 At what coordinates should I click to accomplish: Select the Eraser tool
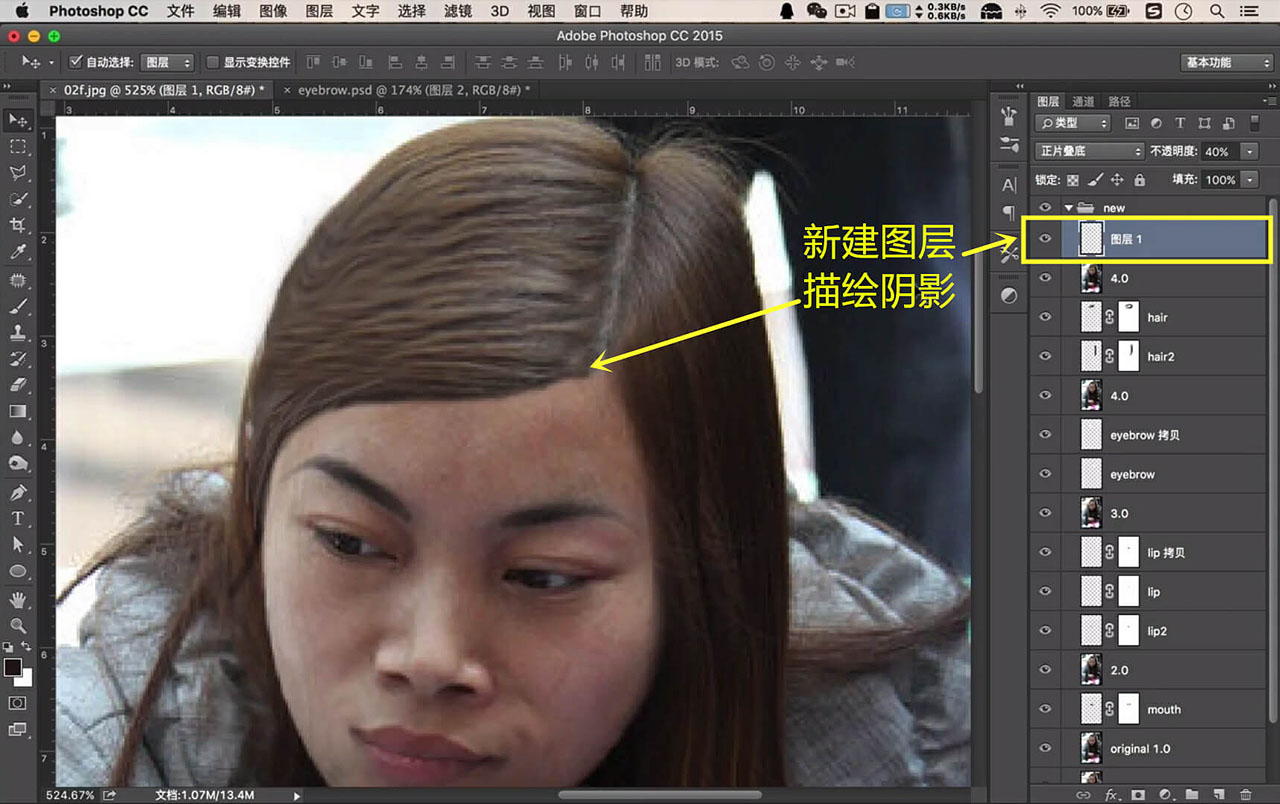click(18, 385)
